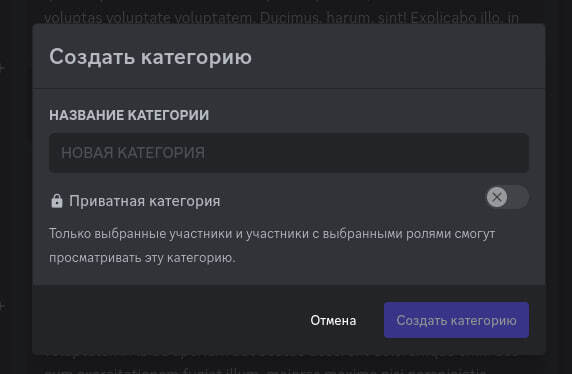This screenshot has width=572, height=374.
Task: Click the X knob of the private switch
Action: coord(496,197)
